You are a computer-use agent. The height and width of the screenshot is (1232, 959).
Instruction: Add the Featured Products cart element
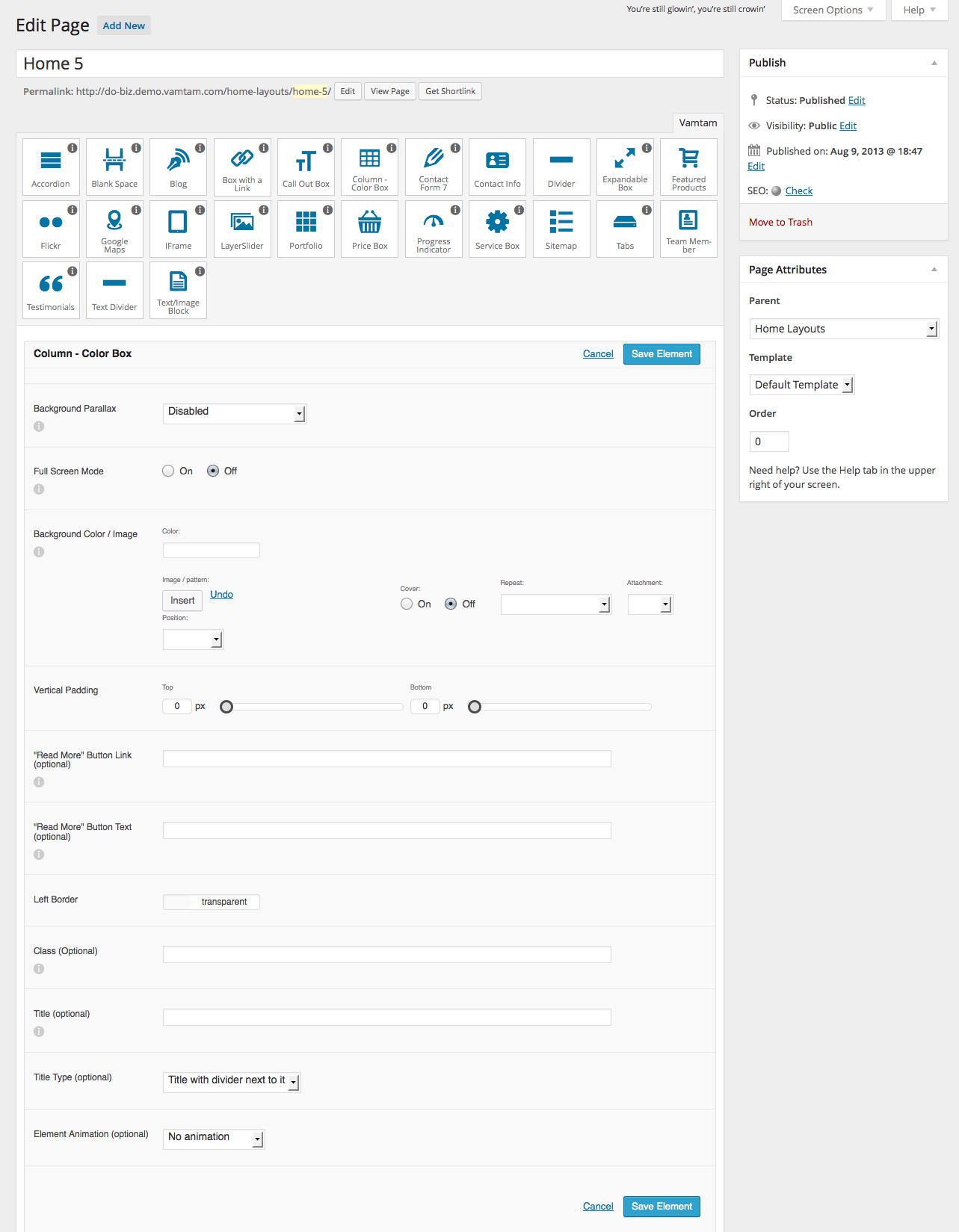pyautogui.click(x=688, y=167)
